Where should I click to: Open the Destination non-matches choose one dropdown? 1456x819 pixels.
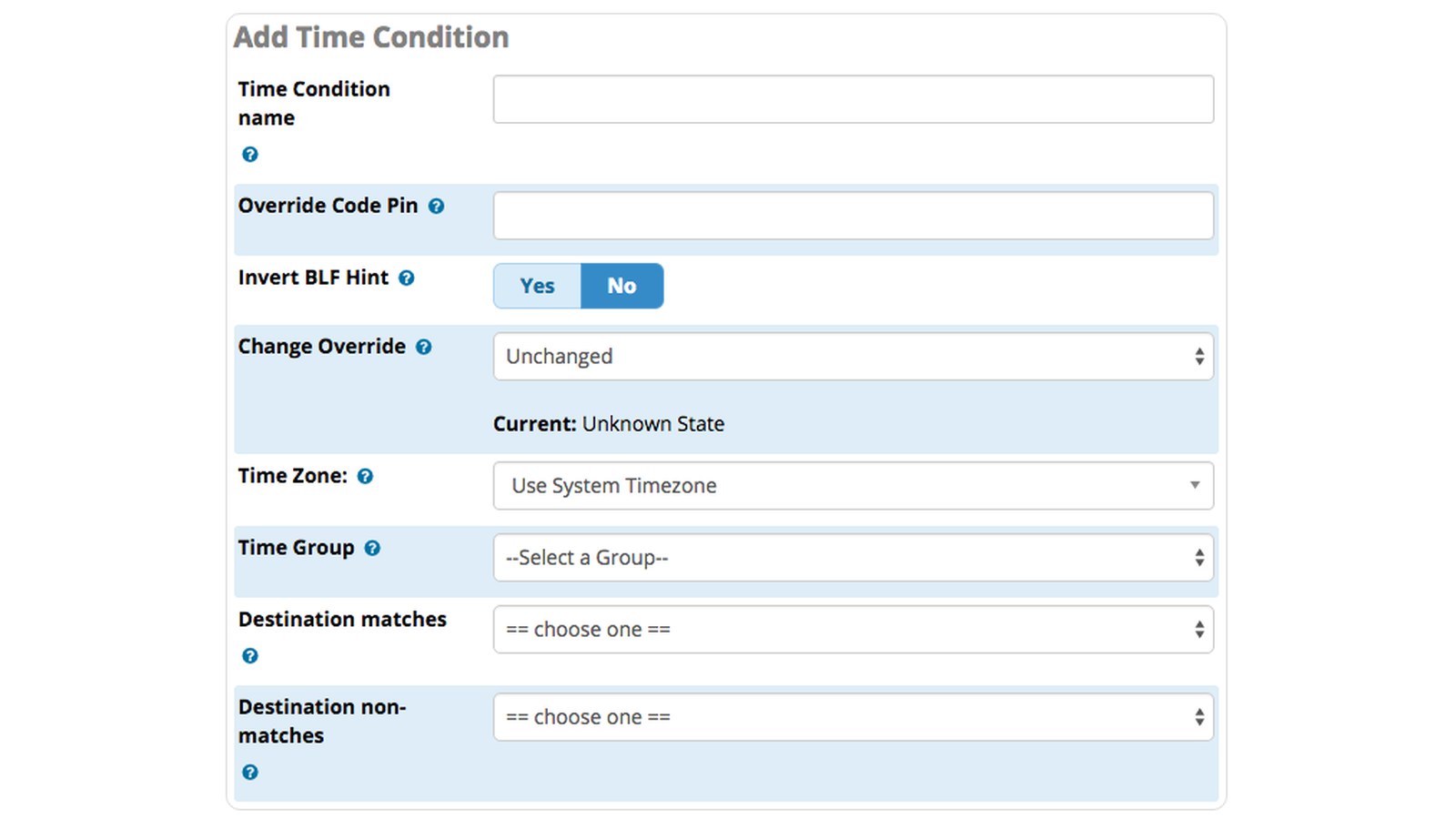tap(853, 717)
